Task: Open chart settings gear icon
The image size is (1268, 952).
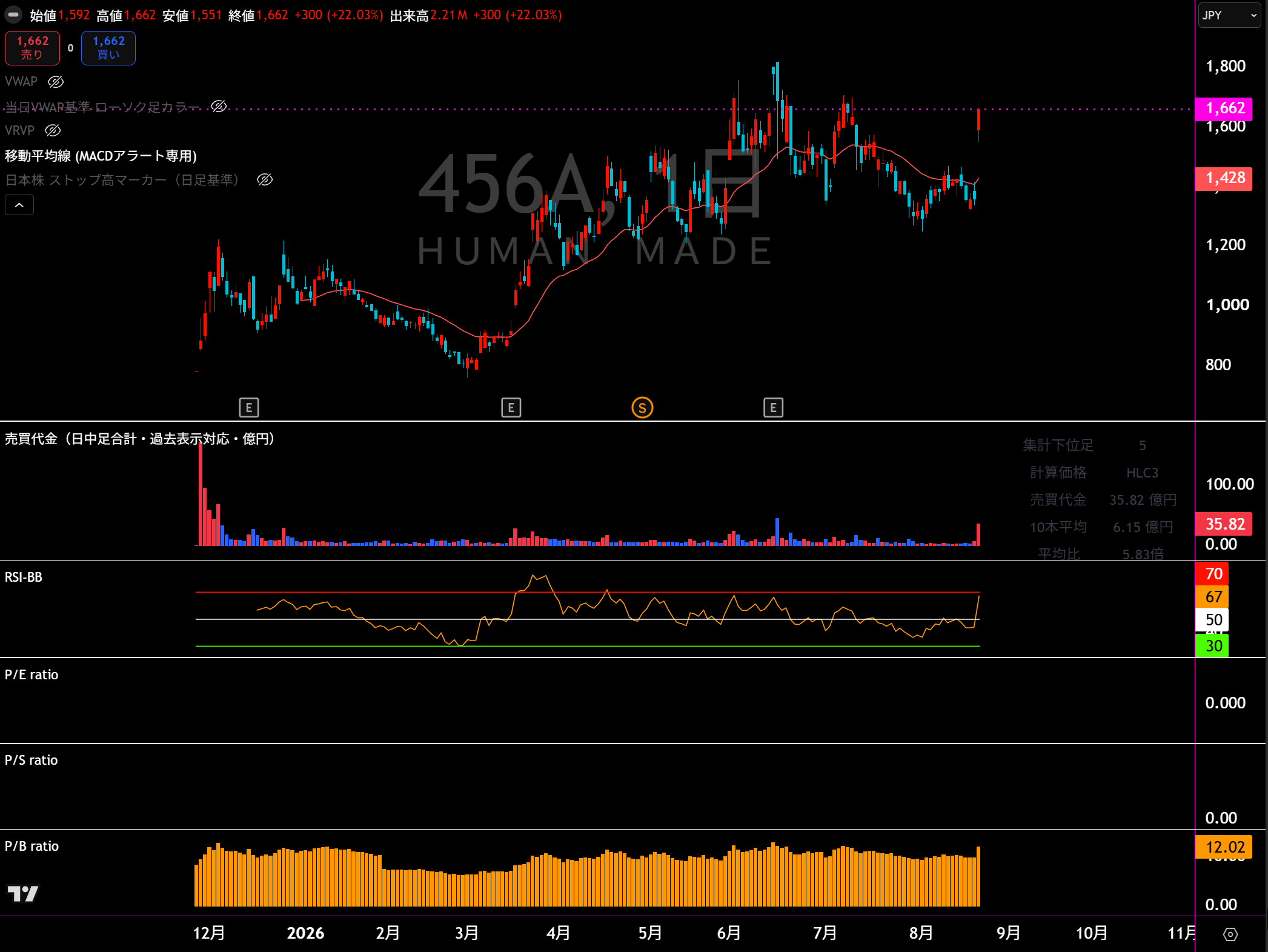Action: 1230,934
